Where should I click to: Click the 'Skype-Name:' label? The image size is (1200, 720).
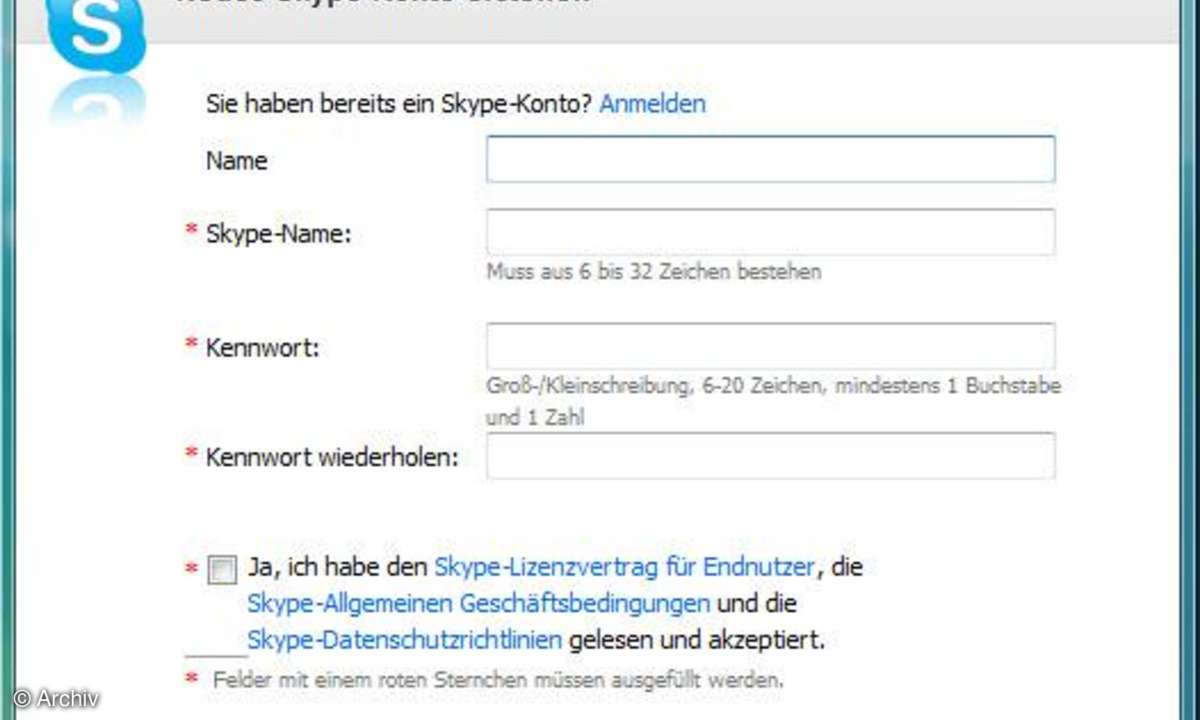click(279, 234)
